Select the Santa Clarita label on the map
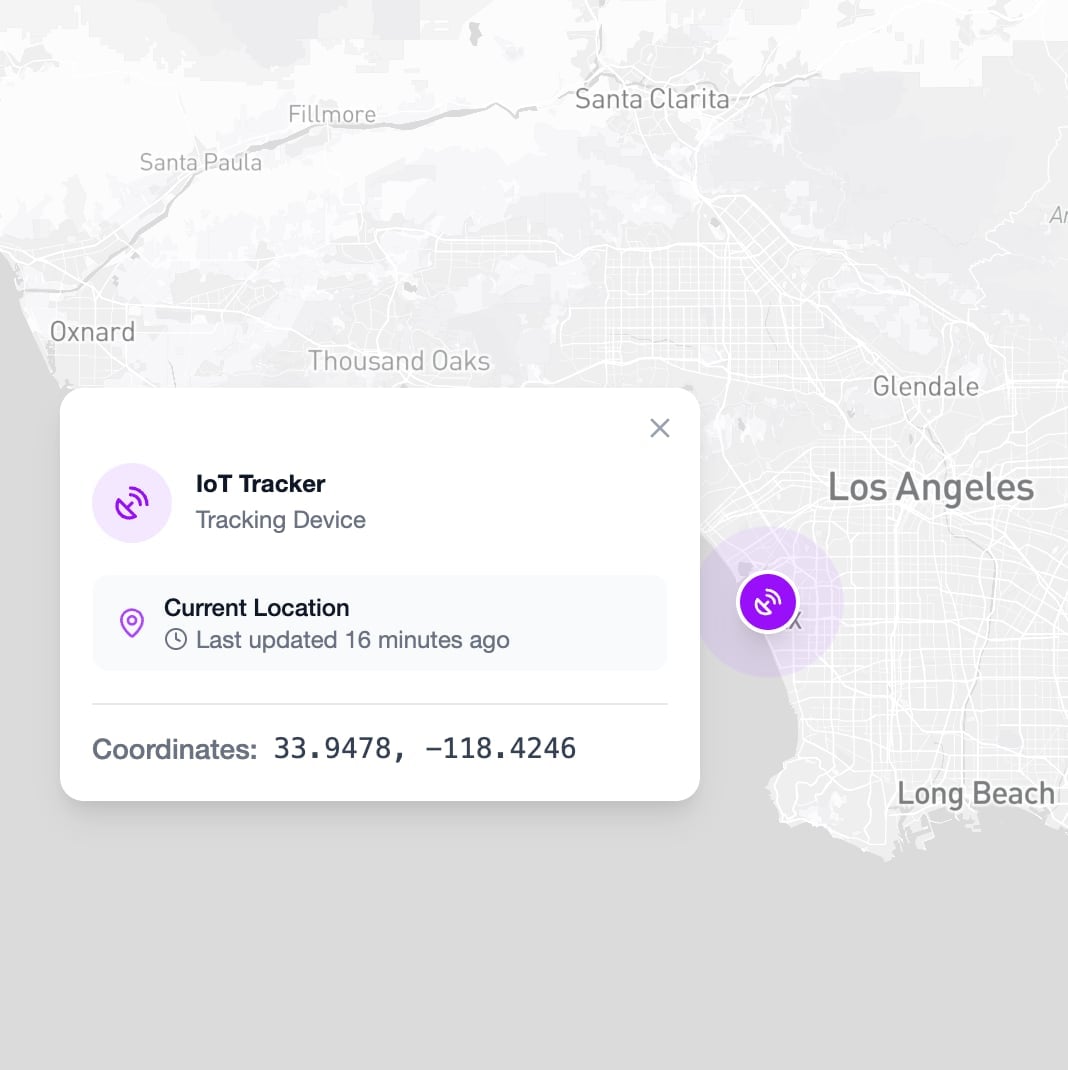 pyautogui.click(x=651, y=99)
